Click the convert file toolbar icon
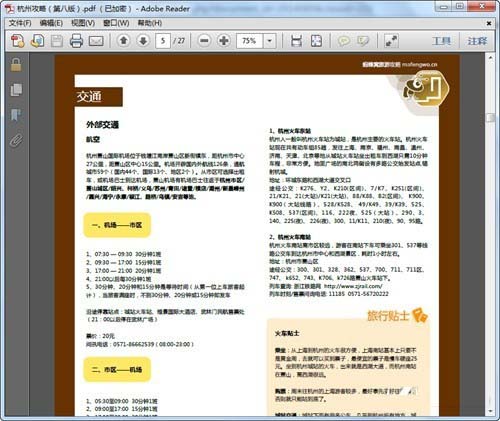The width and height of the screenshot is (500, 421). [37, 41]
